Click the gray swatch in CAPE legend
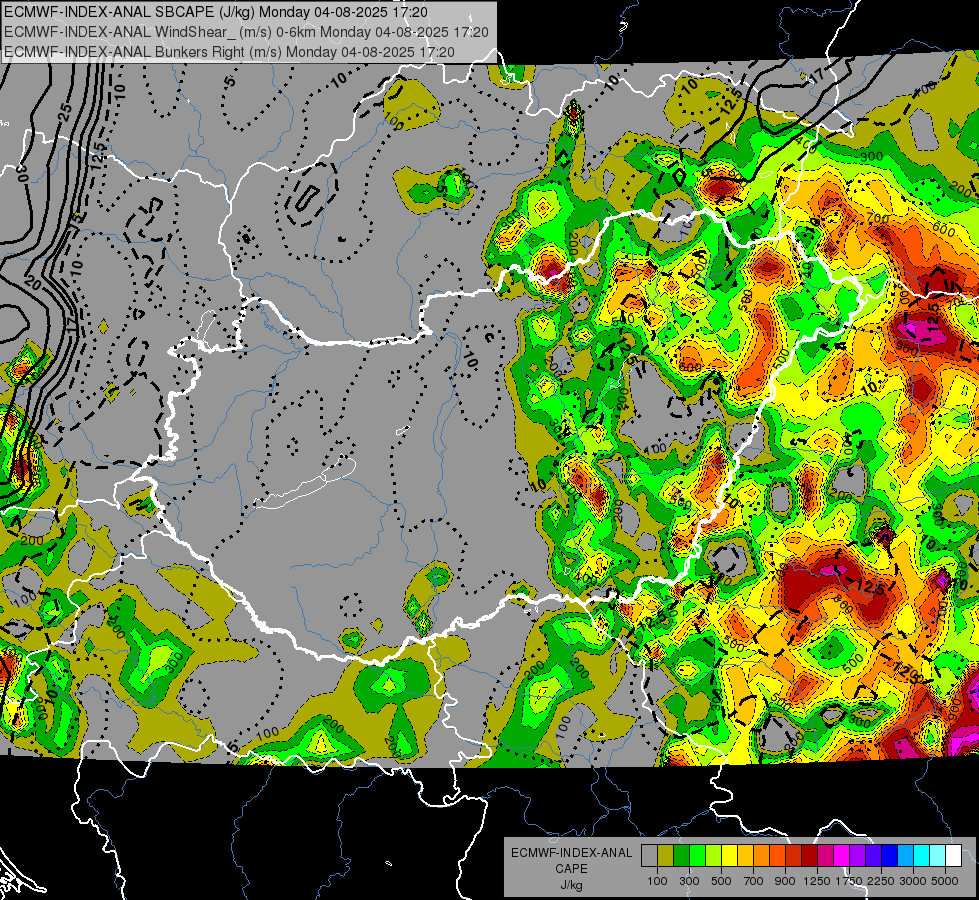 tap(649, 856)
